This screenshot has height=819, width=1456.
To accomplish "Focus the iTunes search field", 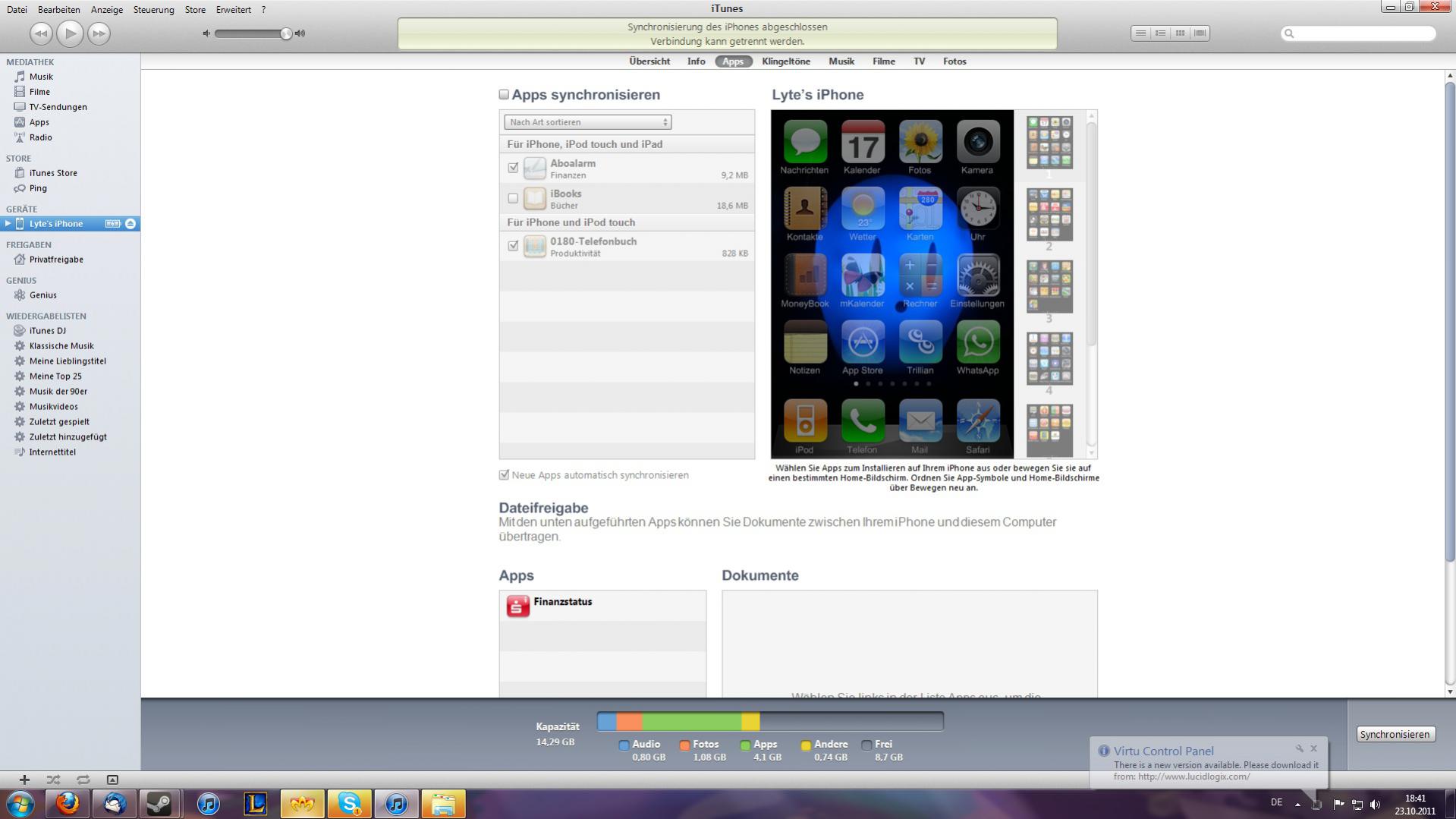I will point(1358,33).
